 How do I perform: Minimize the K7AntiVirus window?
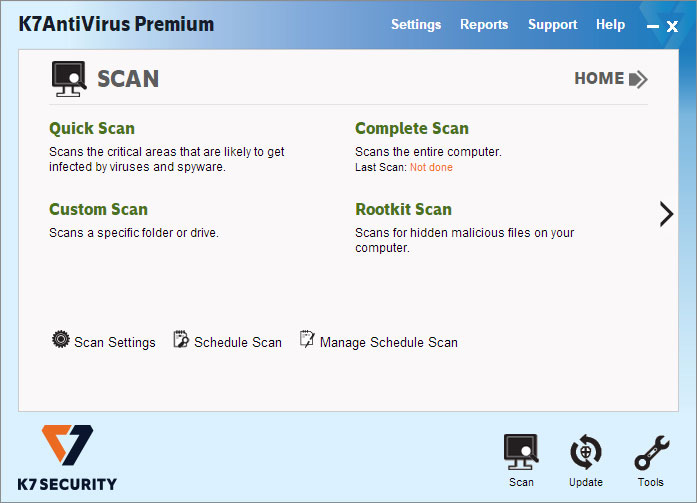pyautogui.click(x=653, y=27)
